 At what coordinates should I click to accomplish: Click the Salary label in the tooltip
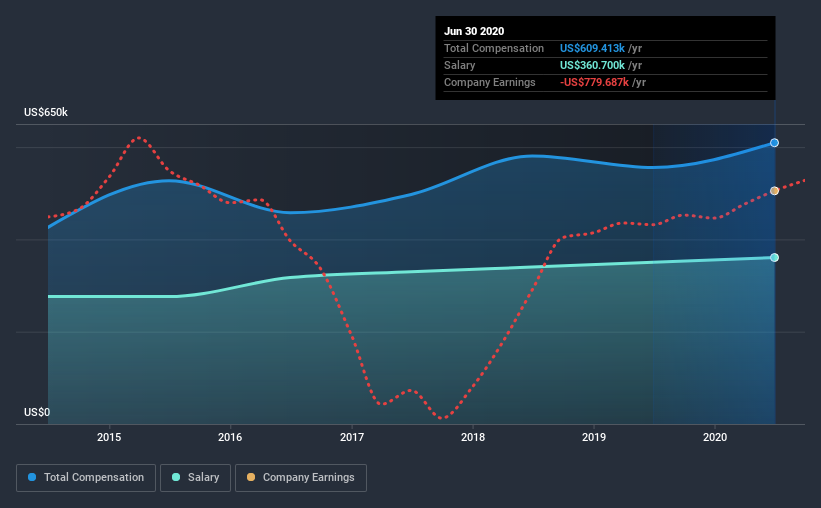pyautogui.click(x=460, y=65)
